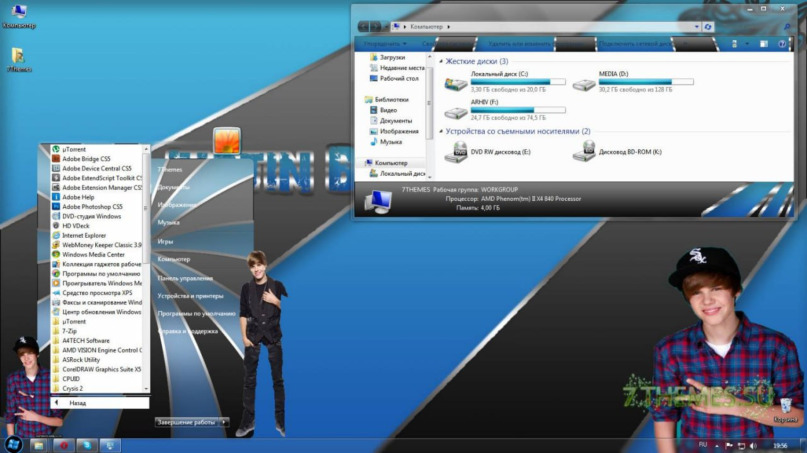Open Средство просмотра XPS
The image size is (807, 453).
coord(97,293)
